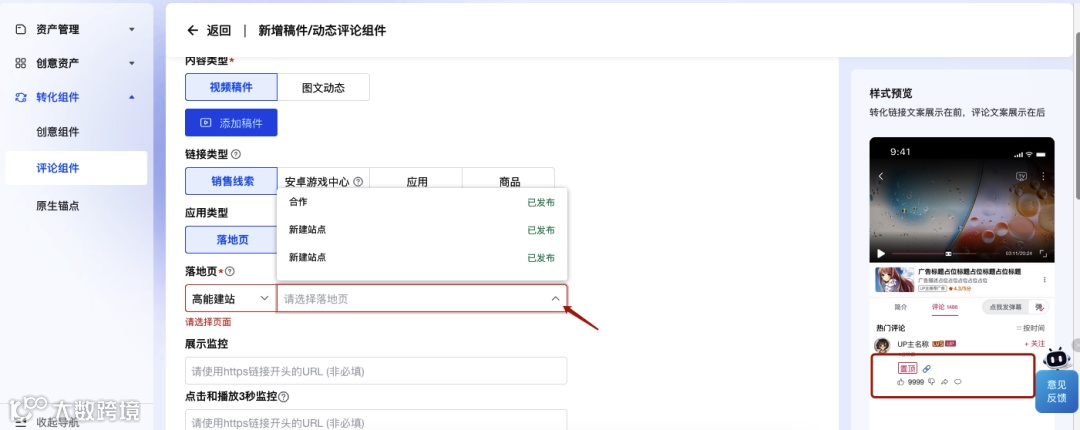Click the UP主 avatar in preview

(882, 346)
